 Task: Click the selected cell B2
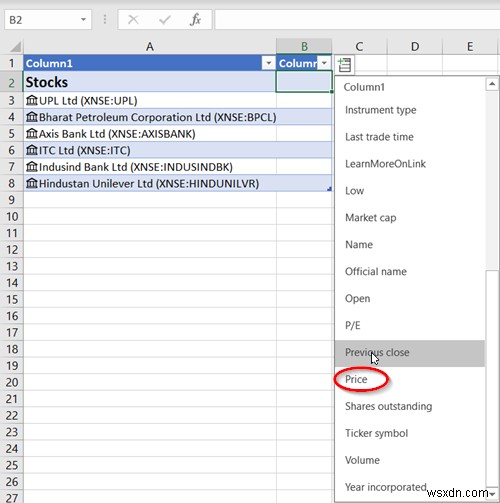(304, 82)
